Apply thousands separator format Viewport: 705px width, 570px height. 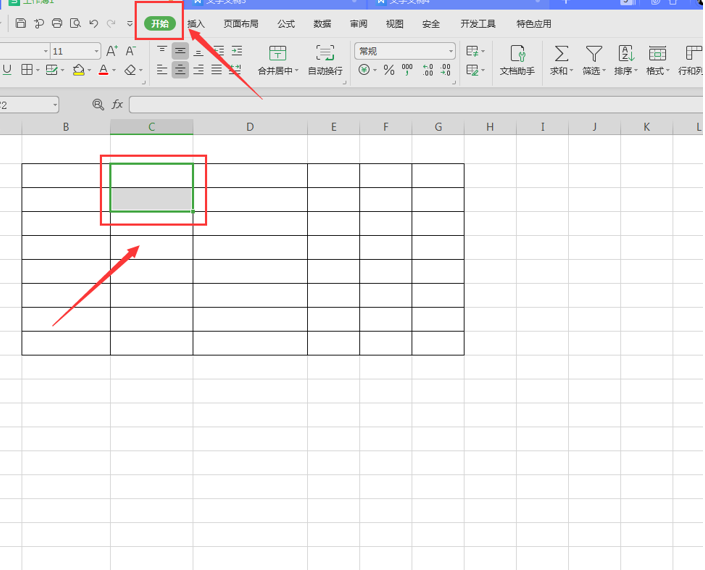click(x=407, y=70)
